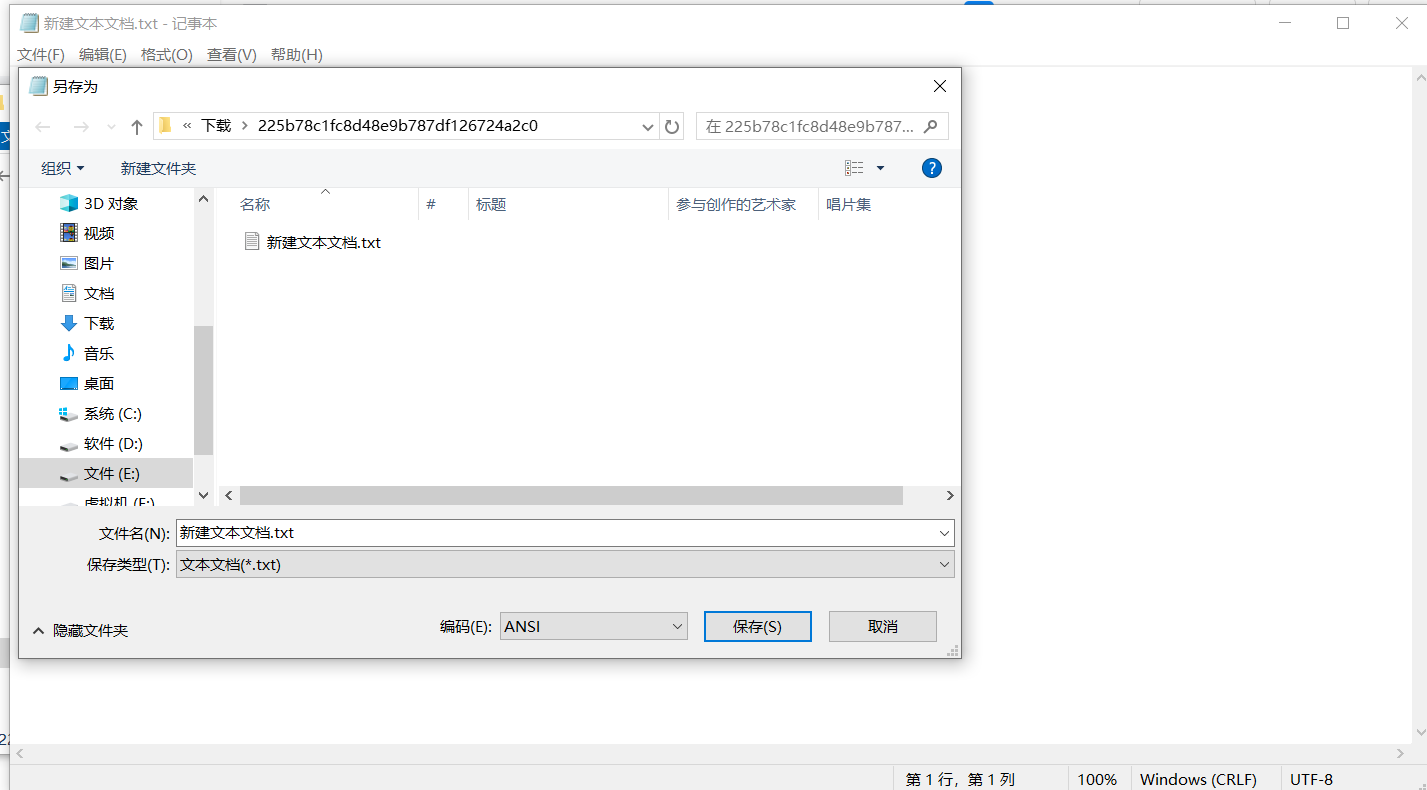1427x790 pixels.
Task: Click the 保存(S) button
Action: (x=757, y=626)
